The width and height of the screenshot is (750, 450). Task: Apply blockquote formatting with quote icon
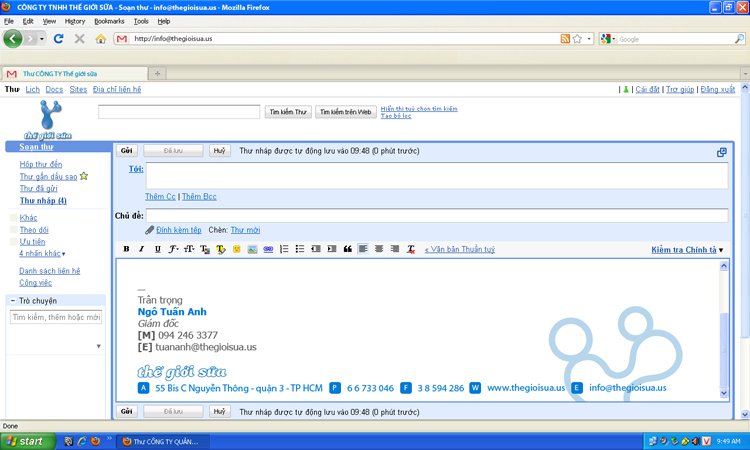pyautogui.click(x=347, y=249)
